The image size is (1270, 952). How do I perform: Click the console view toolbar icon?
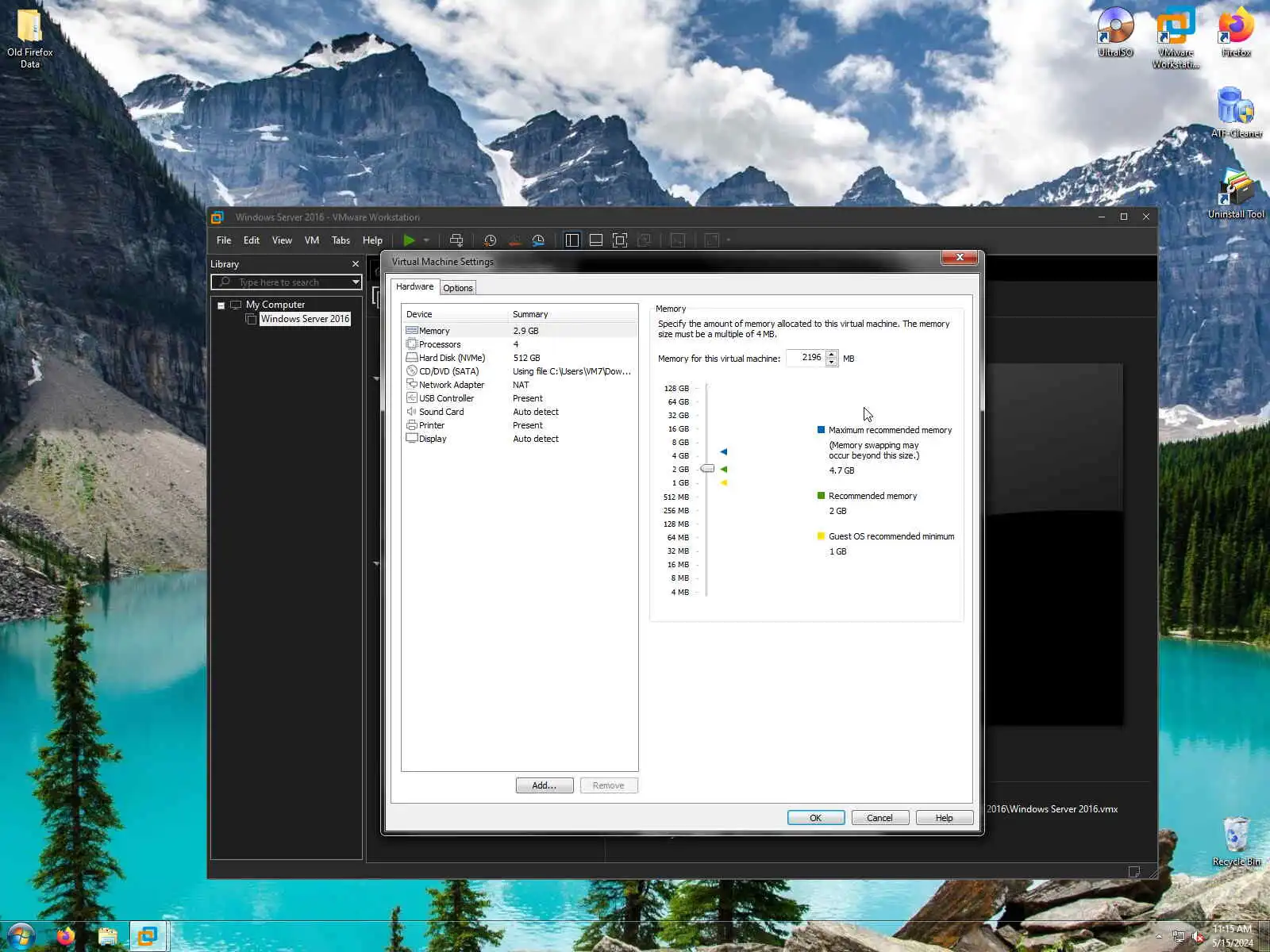coord(678,240)
